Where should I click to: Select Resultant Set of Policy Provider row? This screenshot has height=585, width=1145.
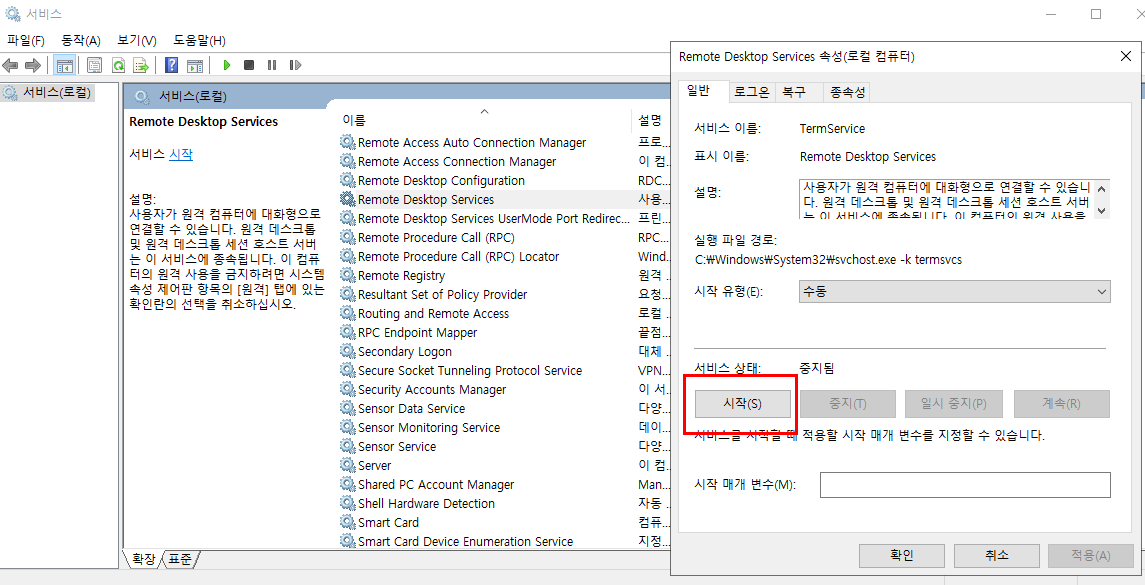504,294
